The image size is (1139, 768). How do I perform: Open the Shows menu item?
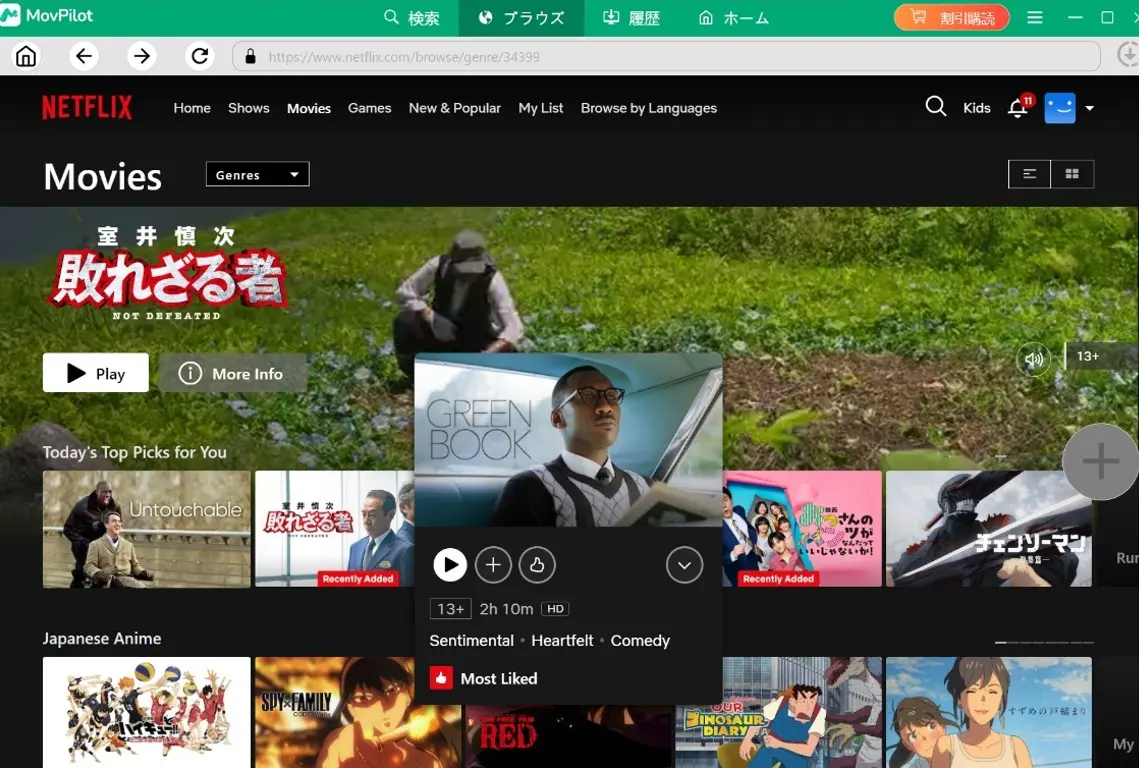click(248, 108)
